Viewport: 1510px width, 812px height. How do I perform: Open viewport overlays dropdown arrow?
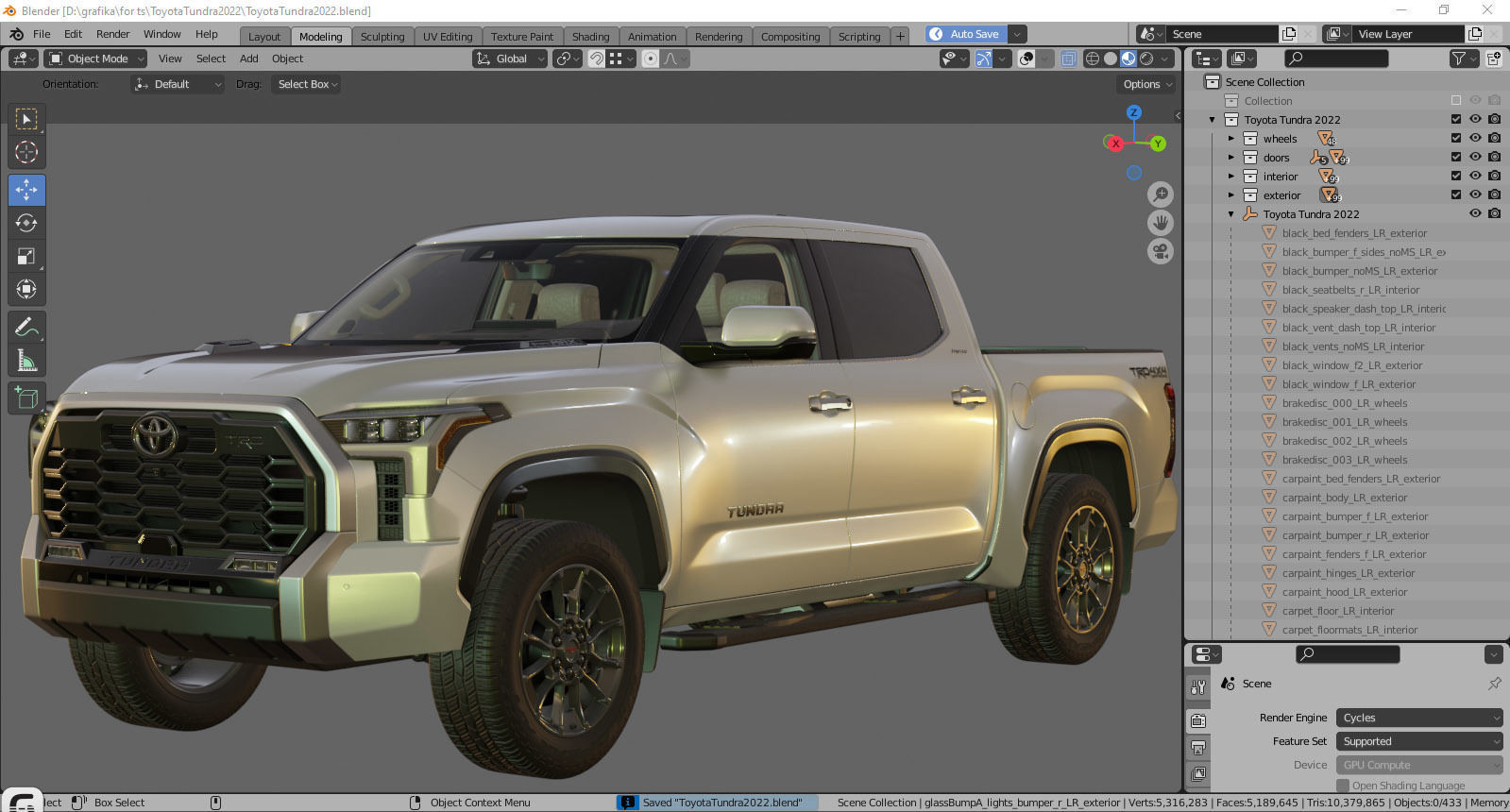1046,59
